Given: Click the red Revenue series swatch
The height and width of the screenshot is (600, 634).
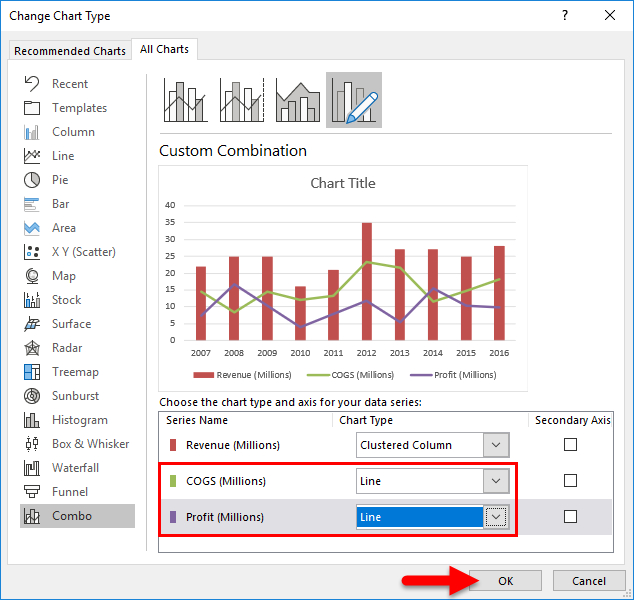Looking at the screenshot, I should click(173, 445).
